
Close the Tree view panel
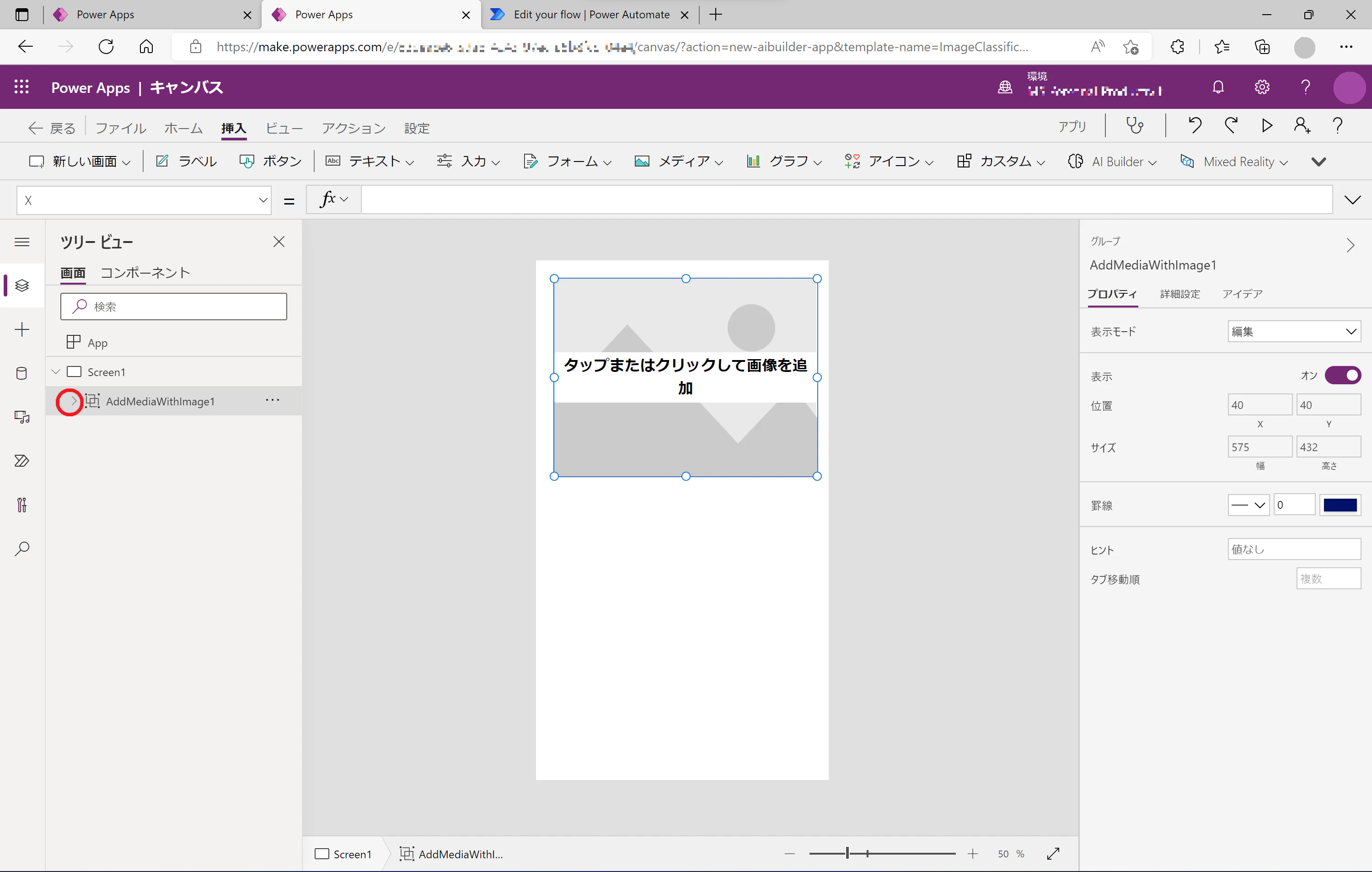(279, 242)
